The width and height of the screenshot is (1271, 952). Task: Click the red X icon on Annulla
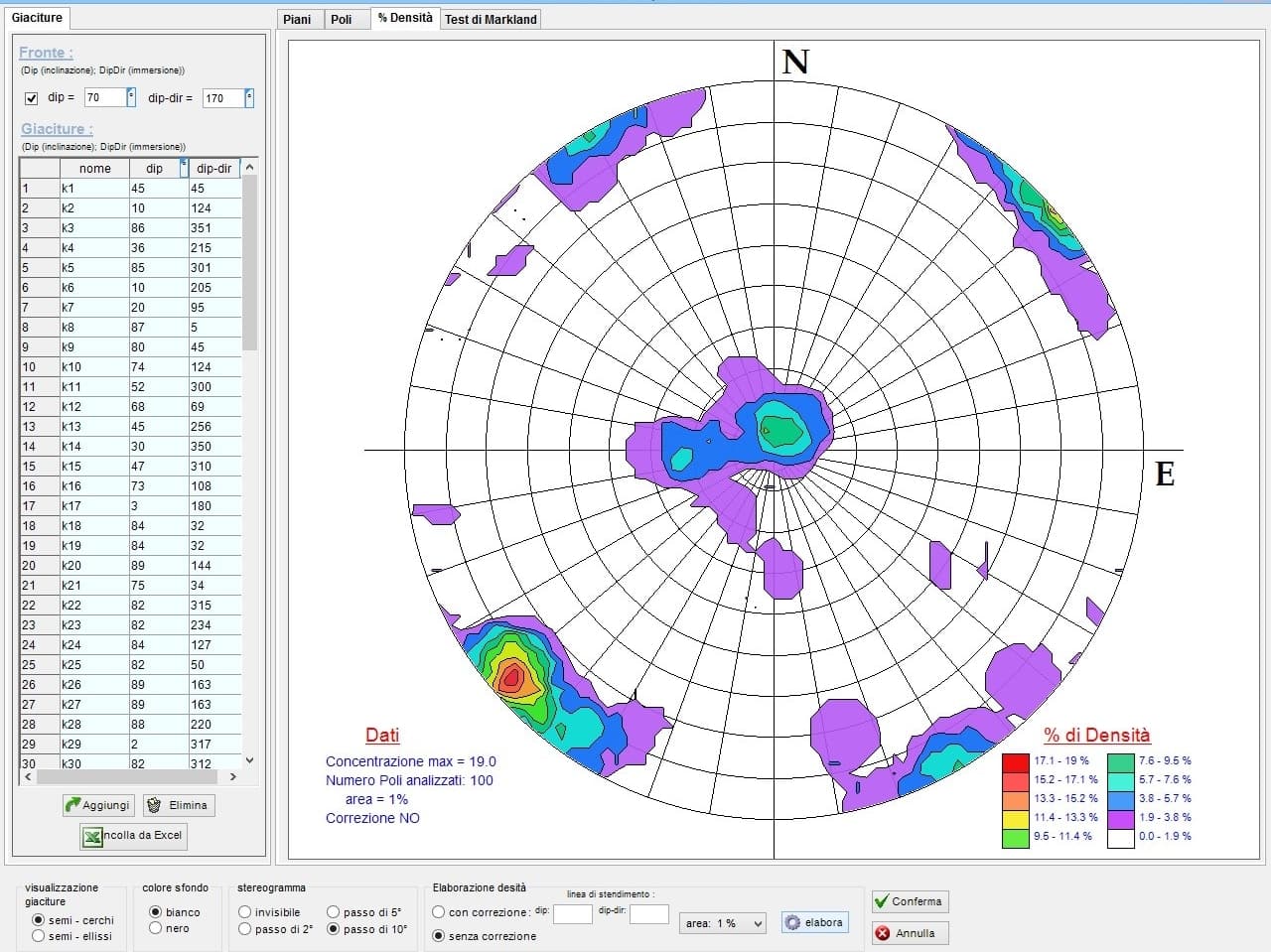pos(883,933)
